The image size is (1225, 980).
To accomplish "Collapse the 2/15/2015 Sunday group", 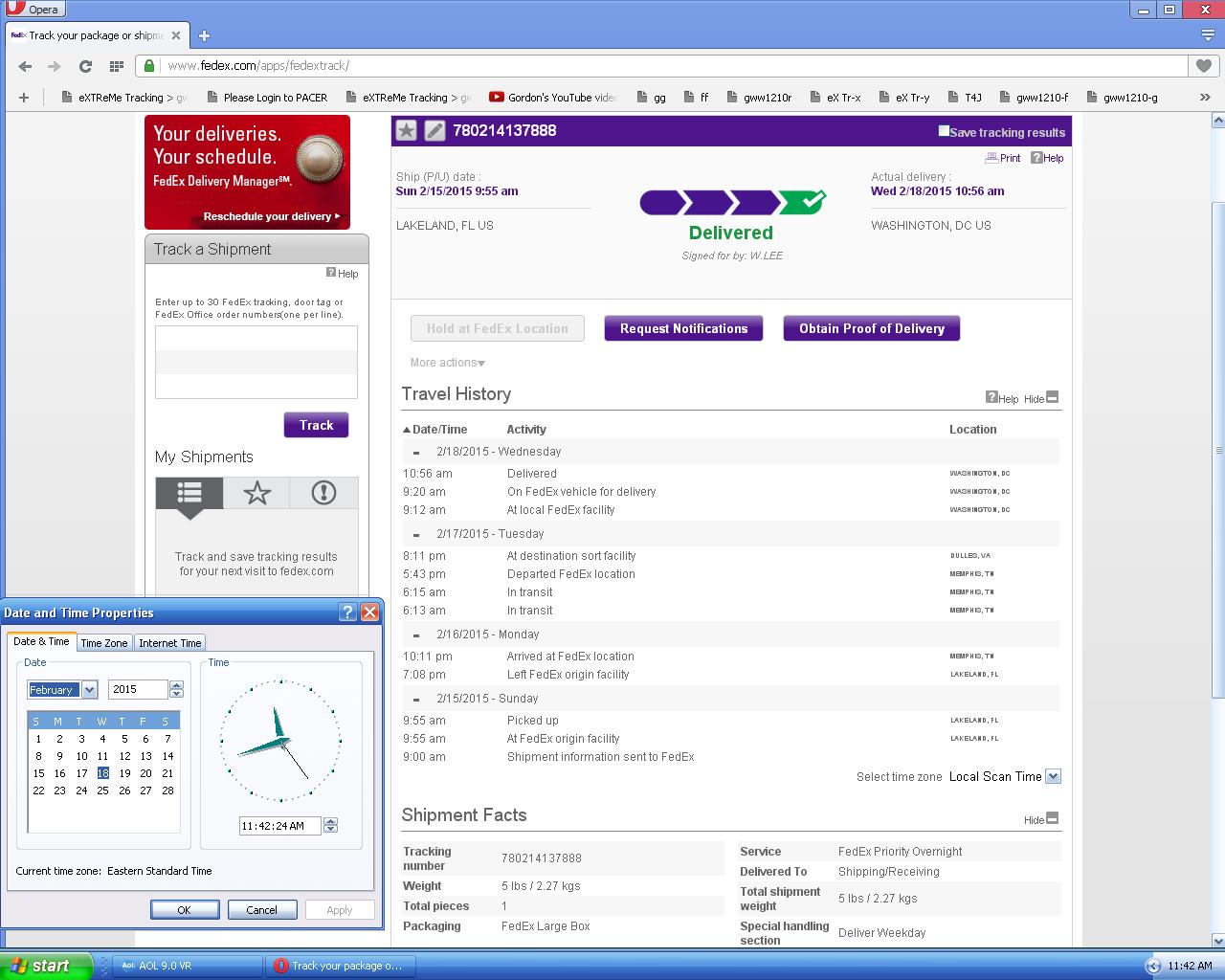I will coord(416,699).
